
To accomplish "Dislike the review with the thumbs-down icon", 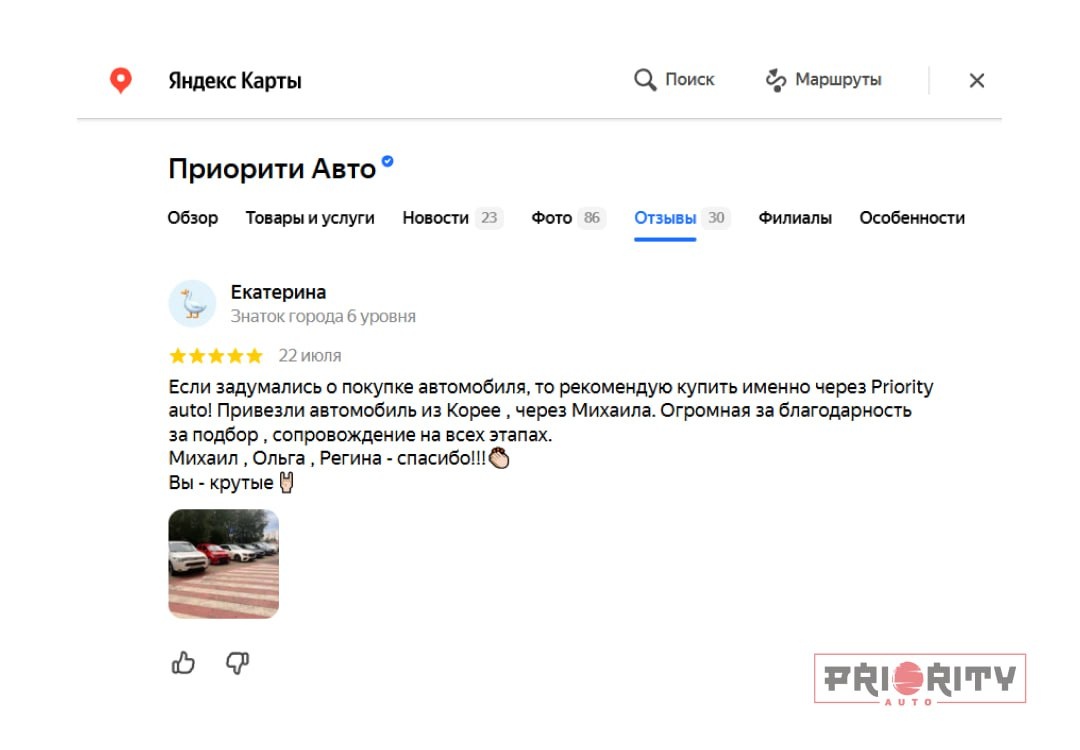I will click(238, 663).
